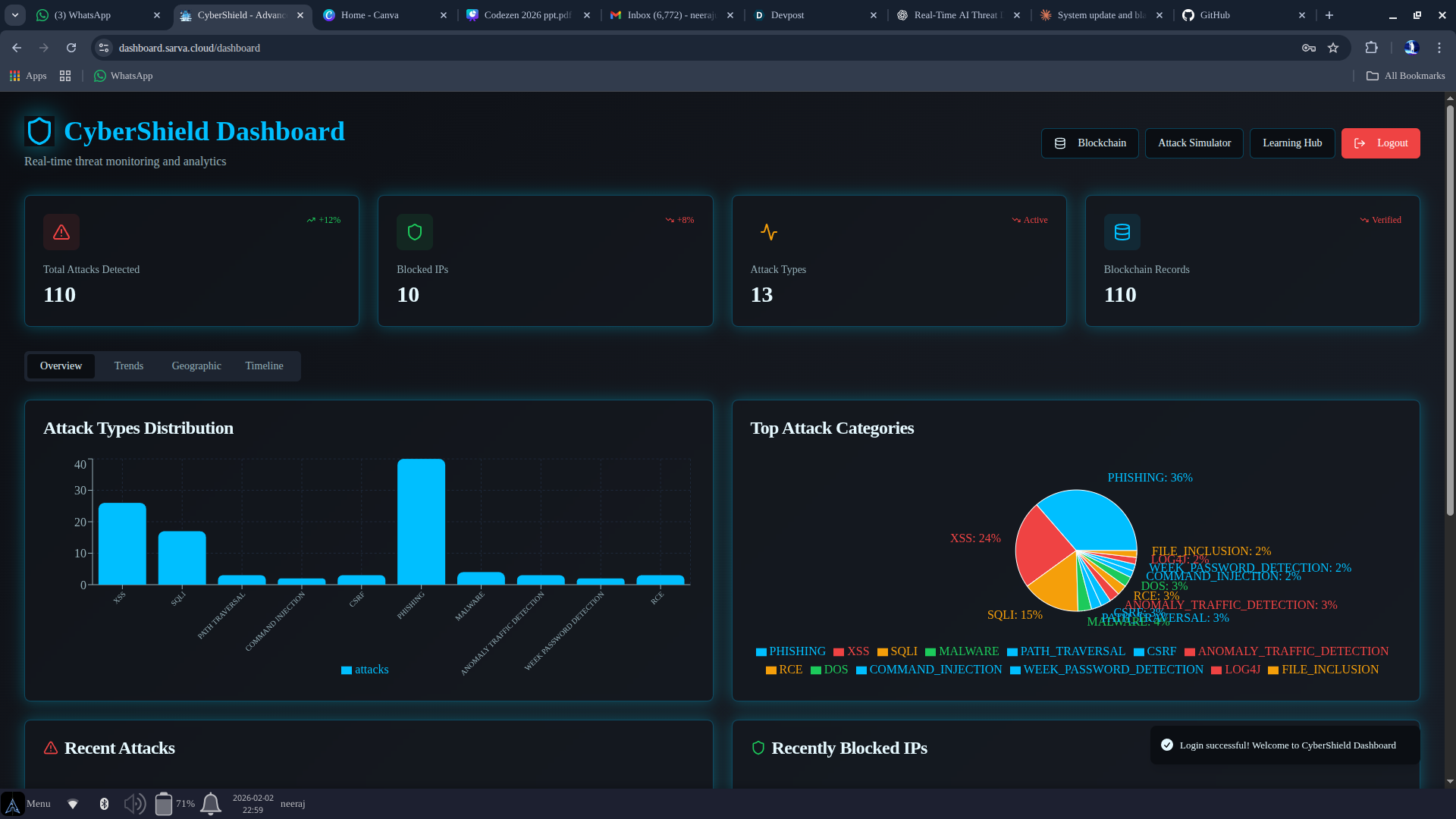Click the tall PHISHING bar in chart
1456x819 pixels.
pos(421,522)
